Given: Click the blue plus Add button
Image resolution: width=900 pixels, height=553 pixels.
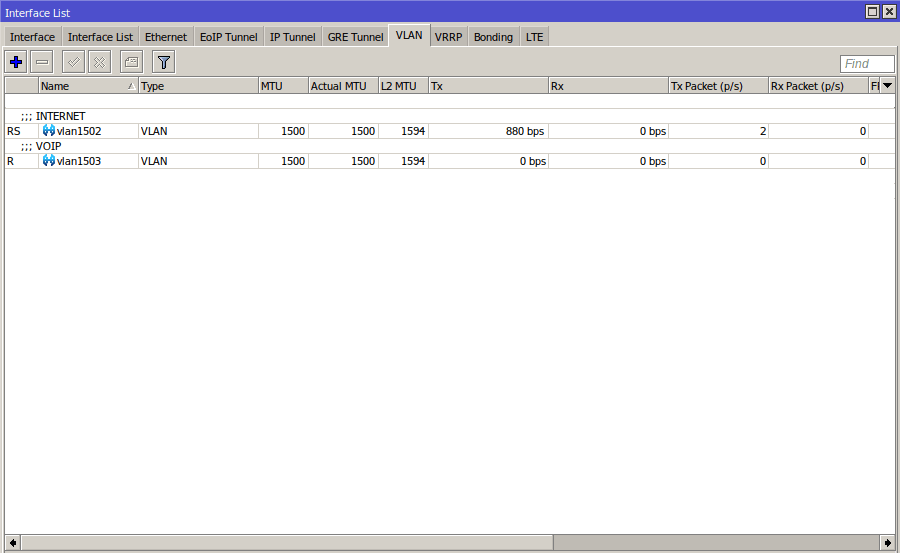Looking at the screenshot, I should 16,62.
